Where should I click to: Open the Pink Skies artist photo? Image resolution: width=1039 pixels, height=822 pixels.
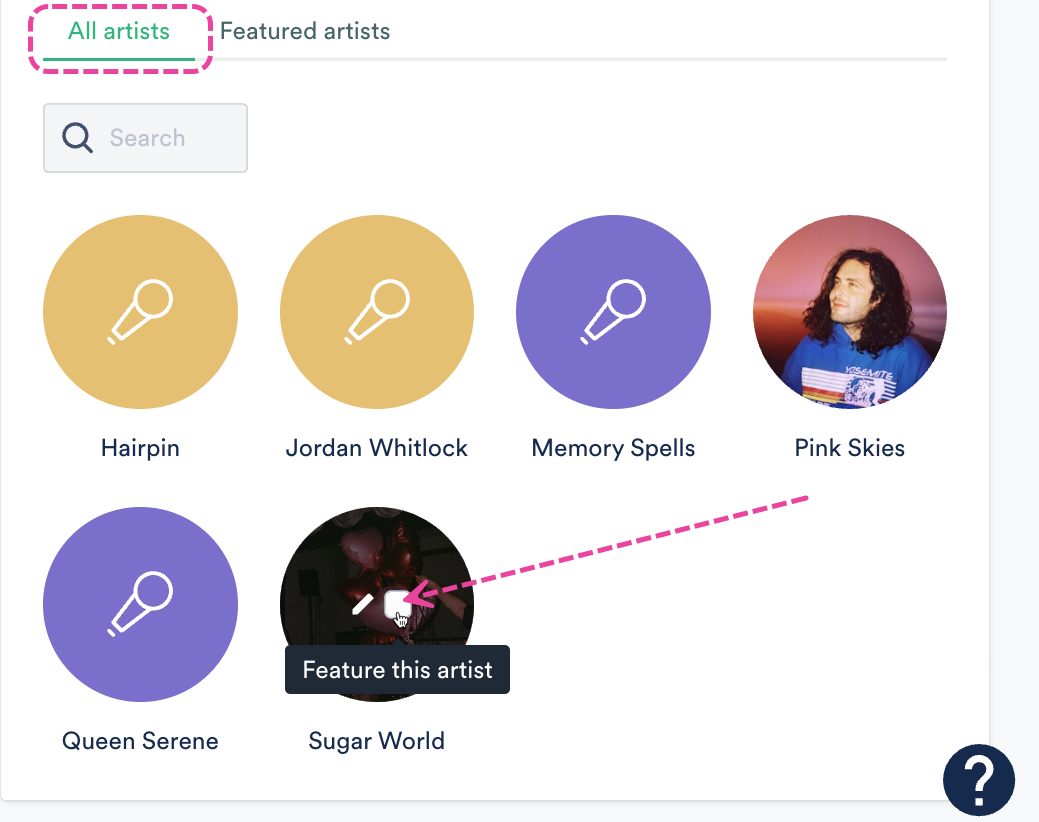coord(849,312)
